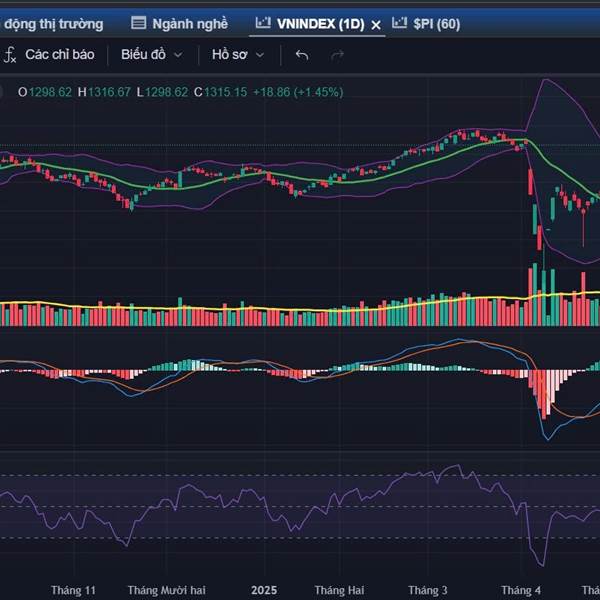Click the undo arrow icon

pyautogui.click(x=302, y=55)
